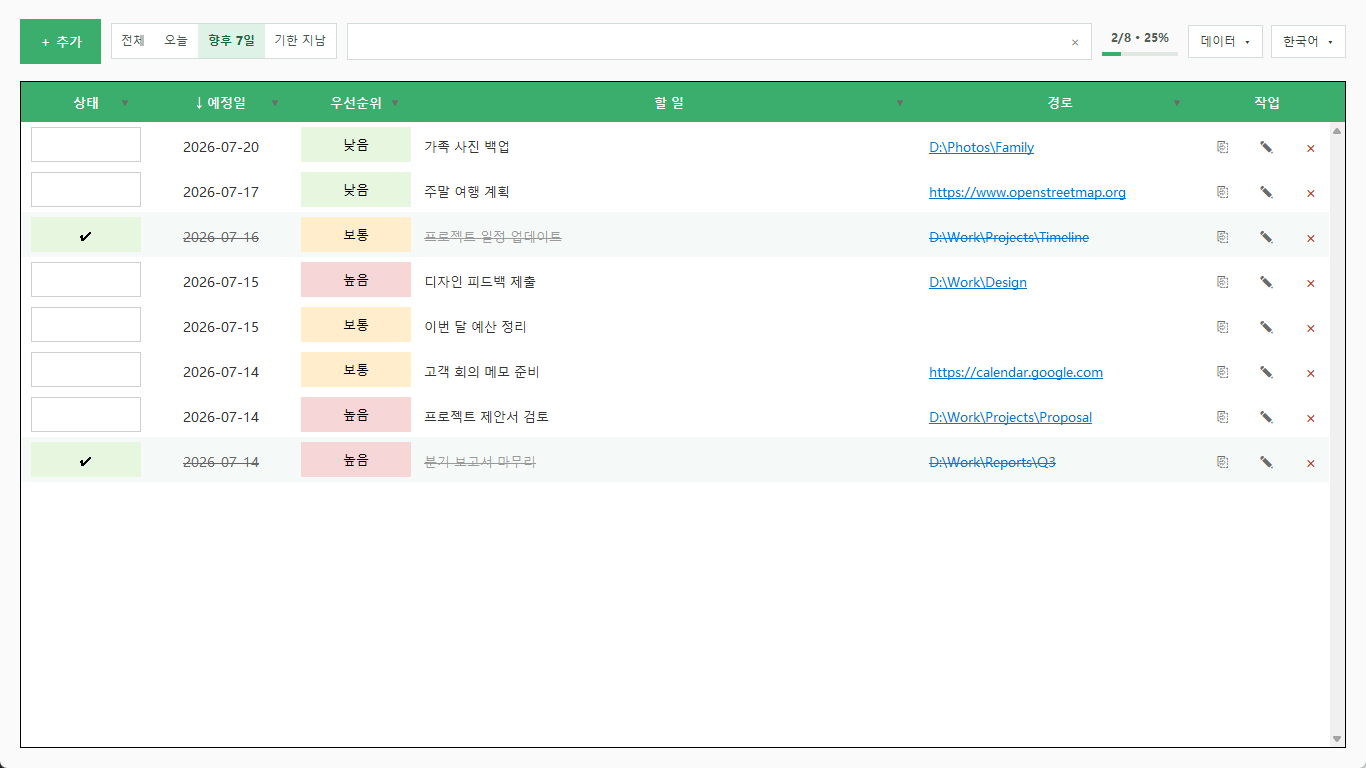This screenshot has height=768, width=1366.
Task: Edit the 프로젝트 제안서 검토 task
Action: (x=1266, y=417)
